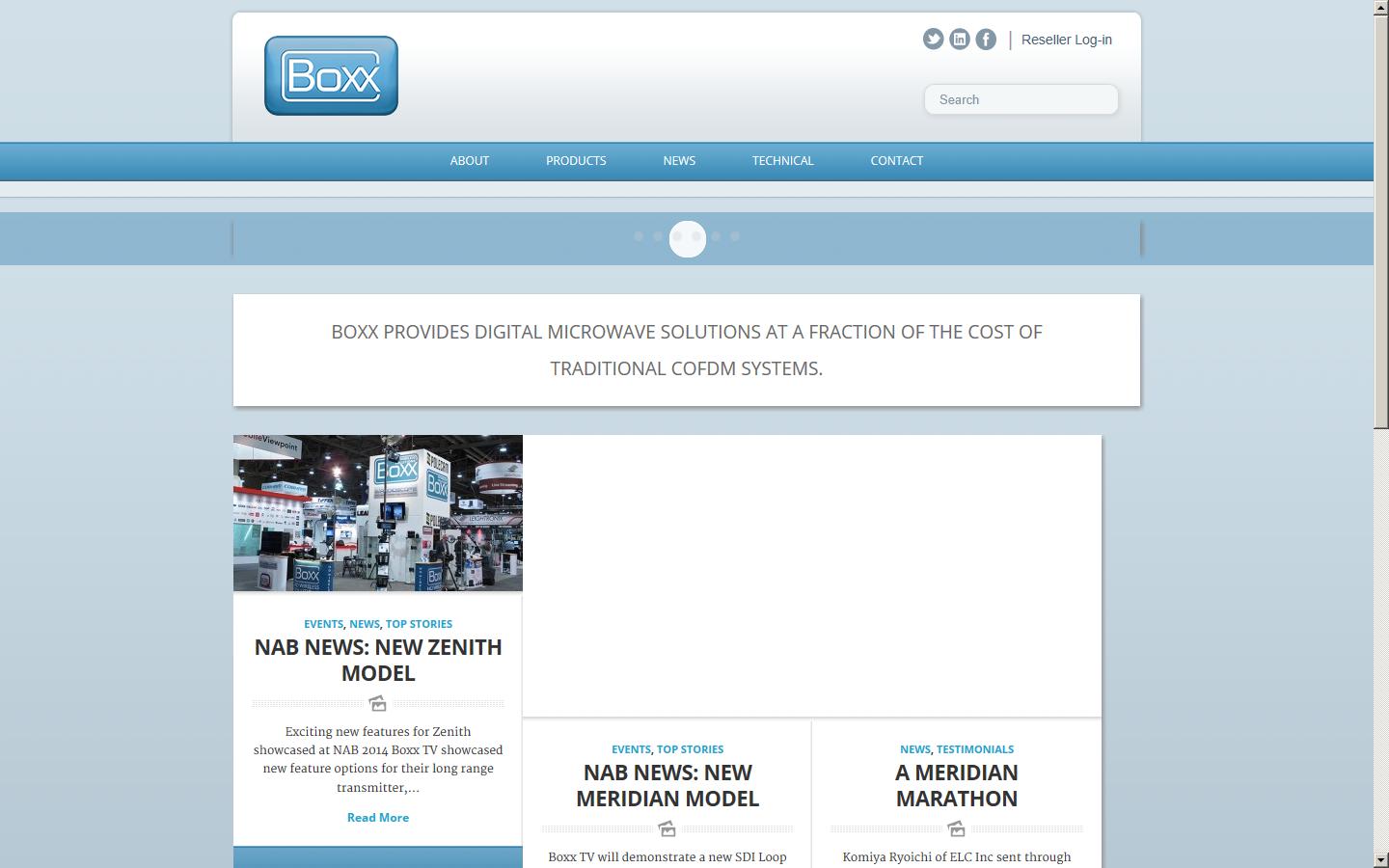Navigate to the NEWS menu item
Screen dimensions: 1389x868
[679, 161]
